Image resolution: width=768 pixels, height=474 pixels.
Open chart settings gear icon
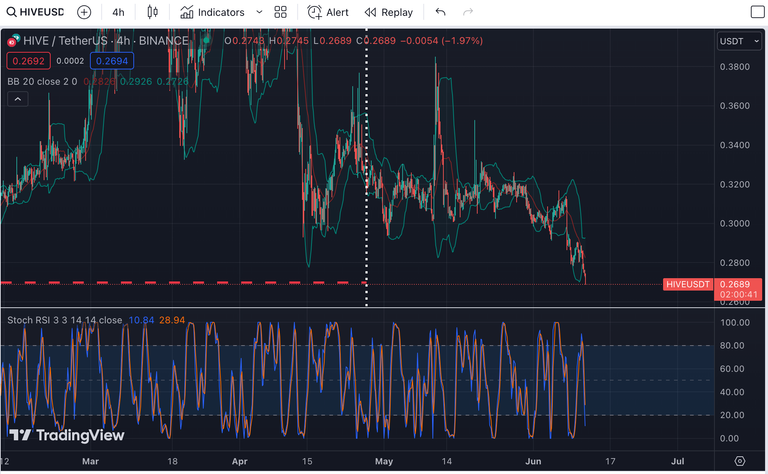740,461
